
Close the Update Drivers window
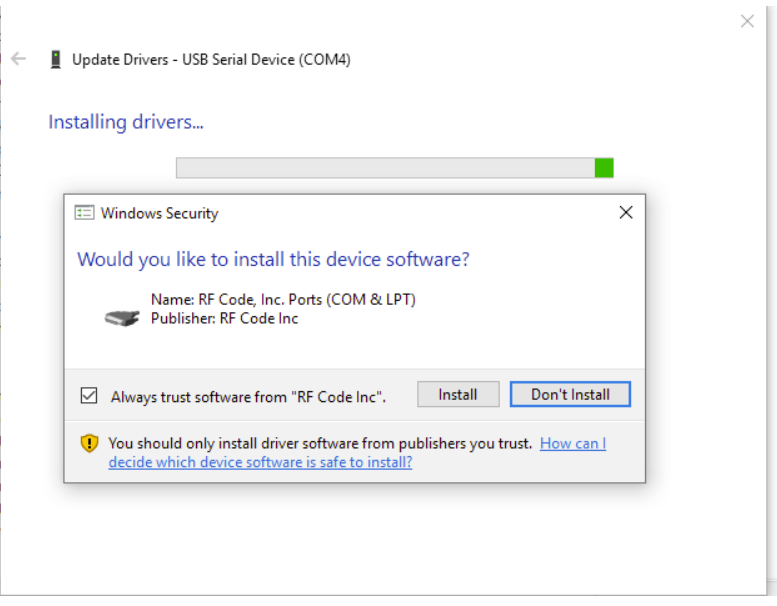(747, 21)
